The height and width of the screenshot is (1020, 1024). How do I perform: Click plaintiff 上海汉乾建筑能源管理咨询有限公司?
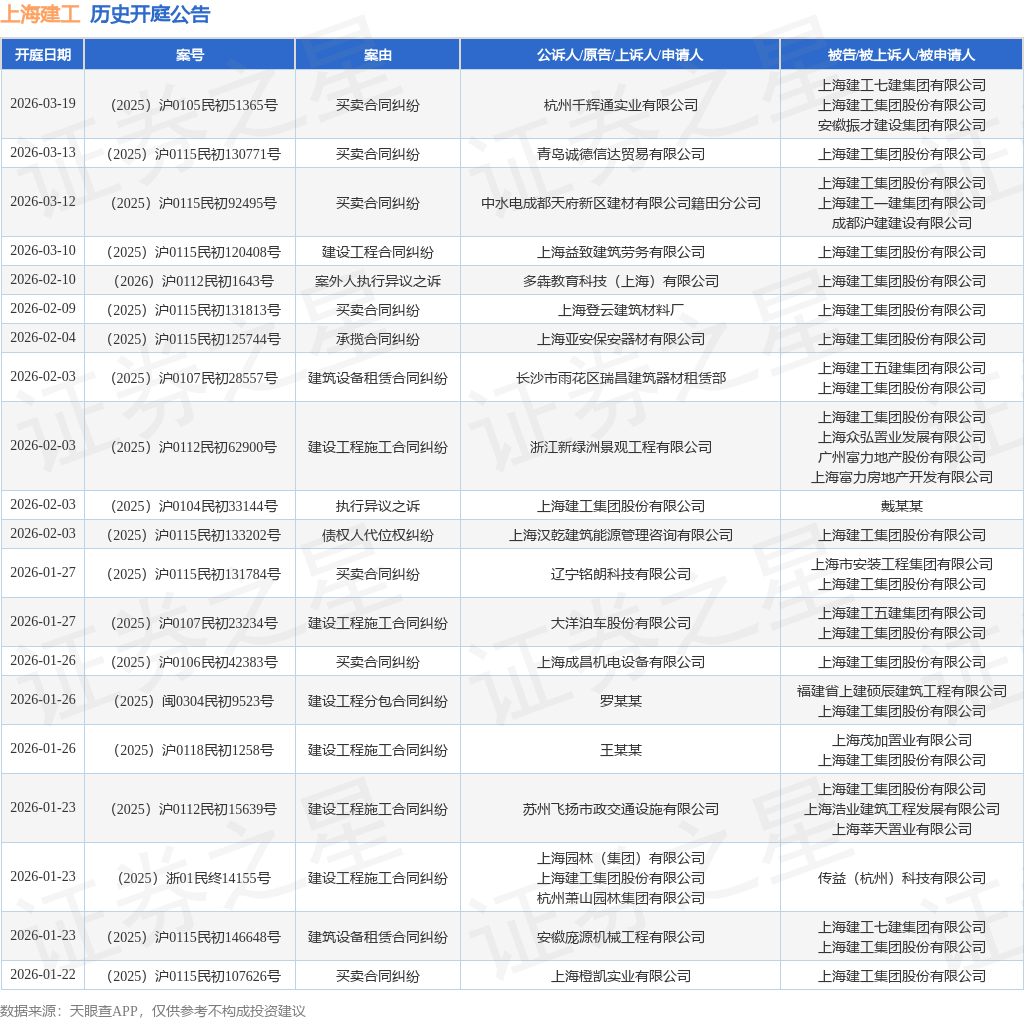(x=621, y=535)
